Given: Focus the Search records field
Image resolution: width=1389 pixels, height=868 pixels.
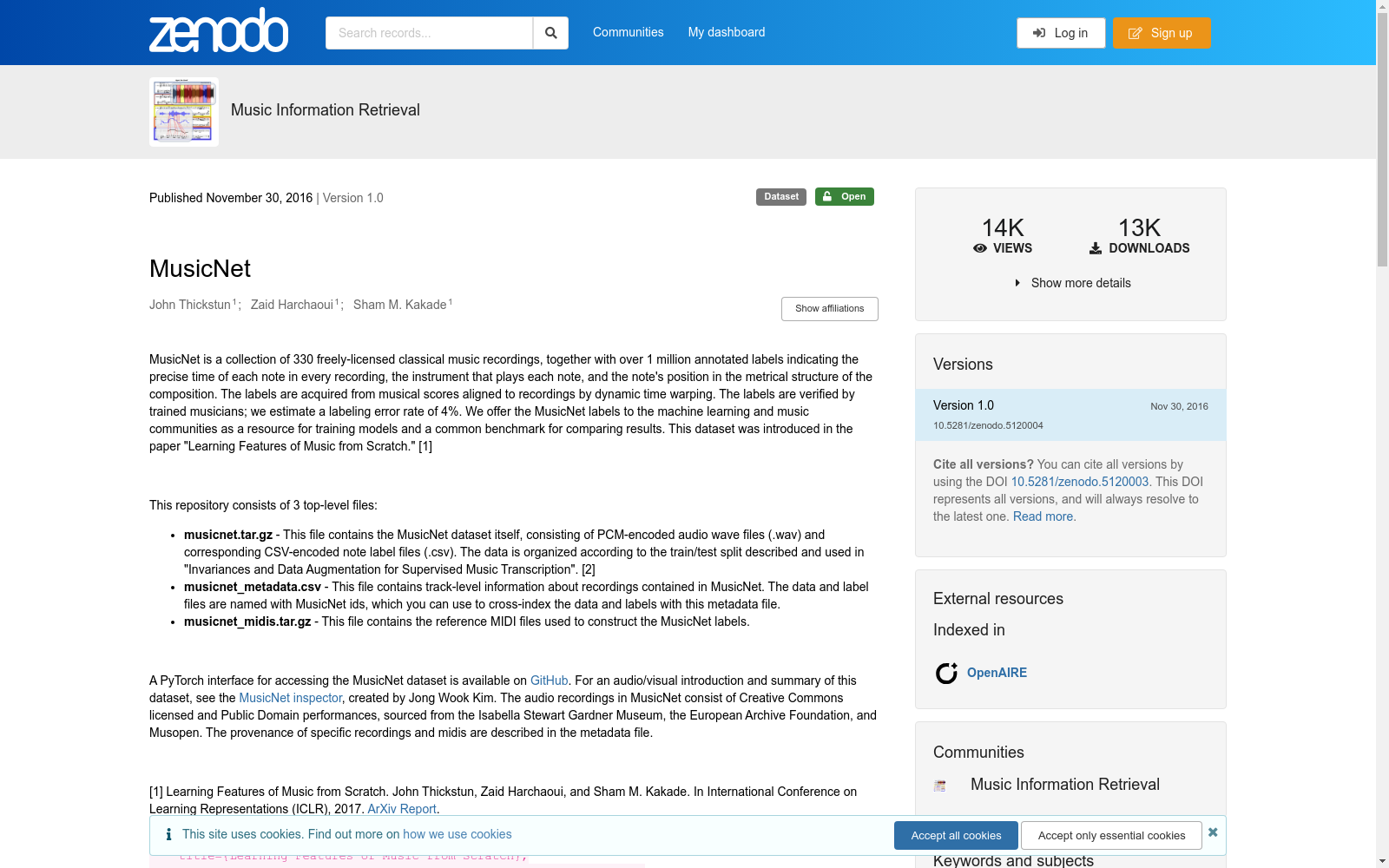Looking at the screenshot, I should click(x=429, y=33).
